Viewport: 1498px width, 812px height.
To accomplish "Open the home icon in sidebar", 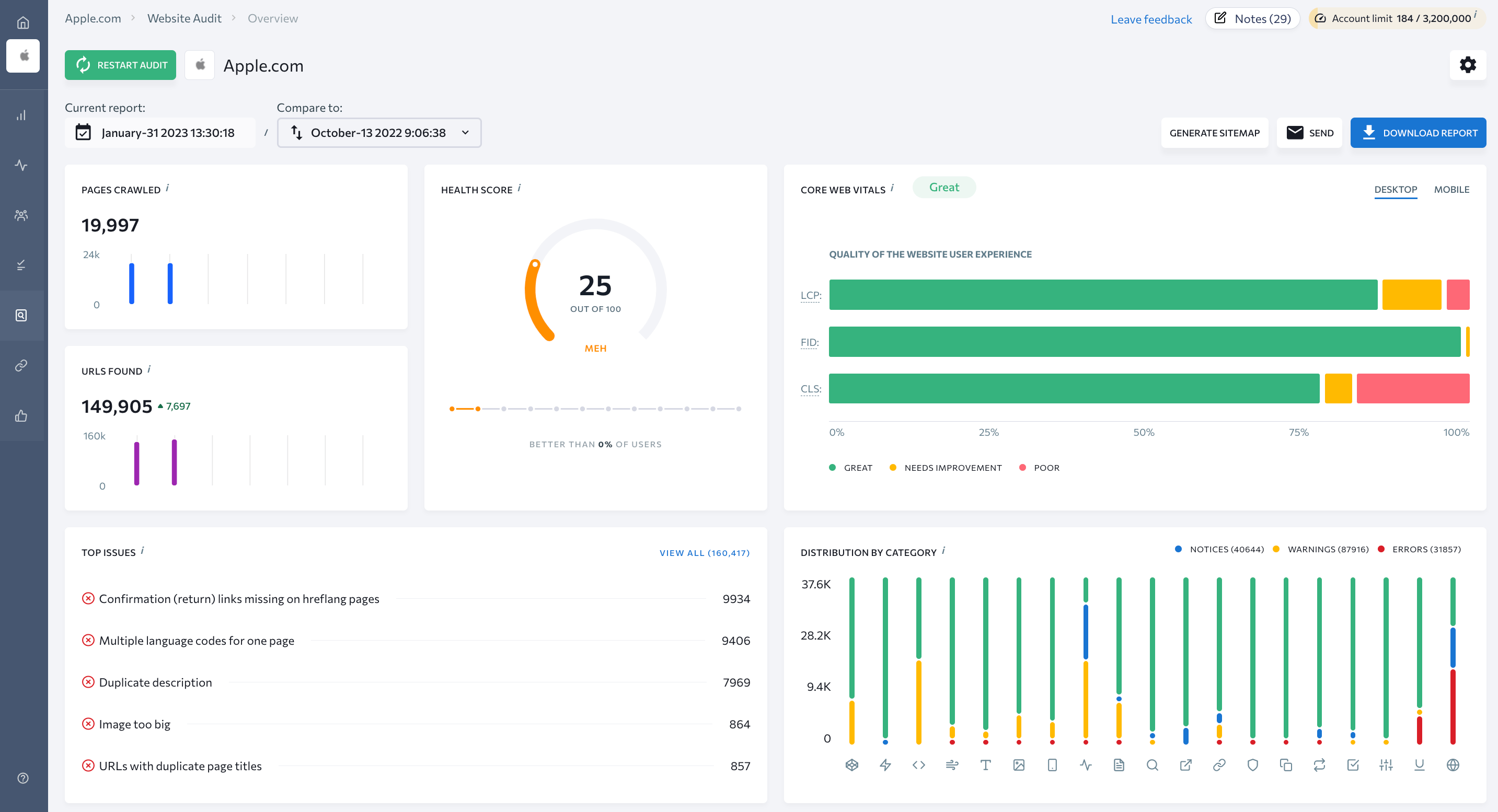I will pos(22,22).
